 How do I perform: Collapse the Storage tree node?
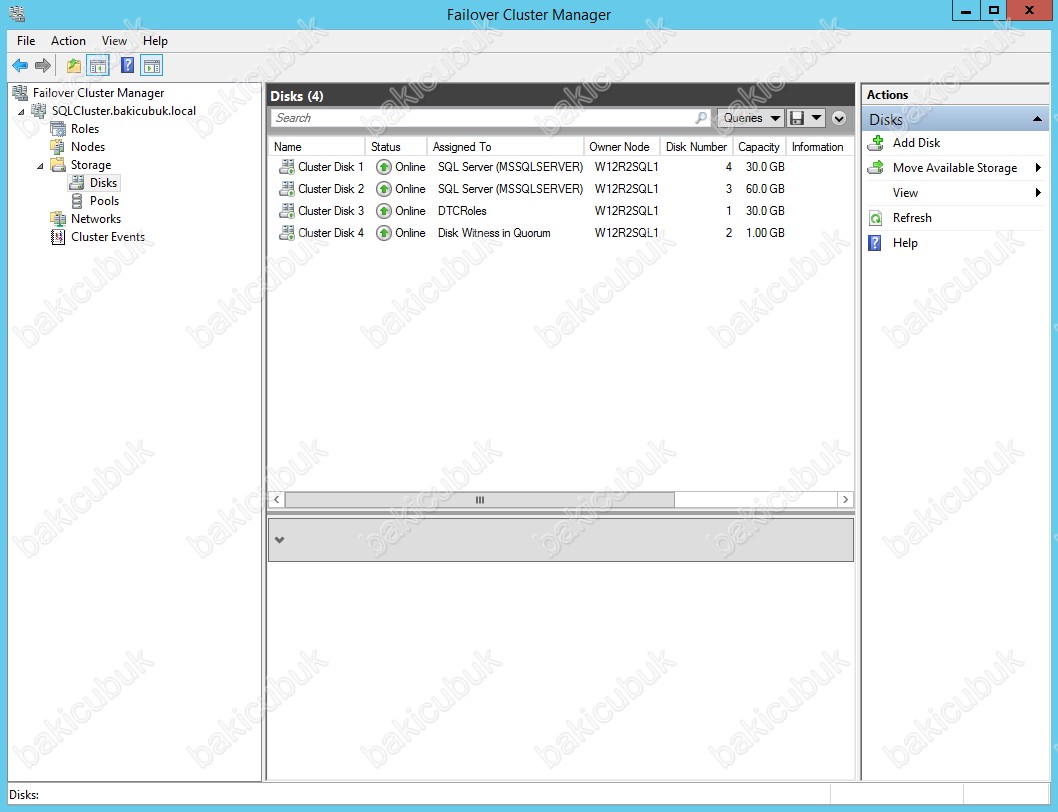click(40, 165)
